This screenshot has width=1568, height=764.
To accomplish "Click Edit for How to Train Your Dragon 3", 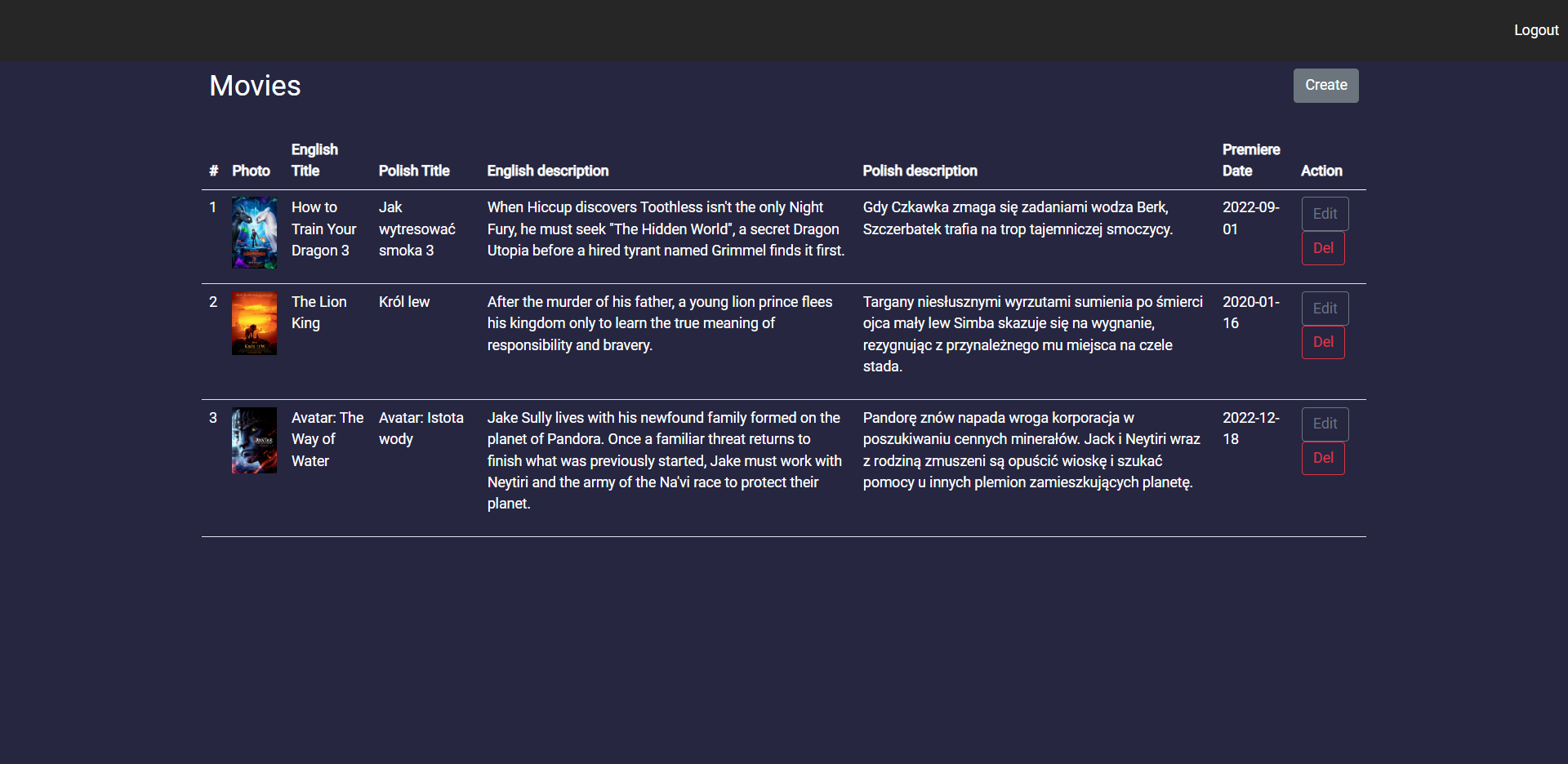I will point(1324,214).
